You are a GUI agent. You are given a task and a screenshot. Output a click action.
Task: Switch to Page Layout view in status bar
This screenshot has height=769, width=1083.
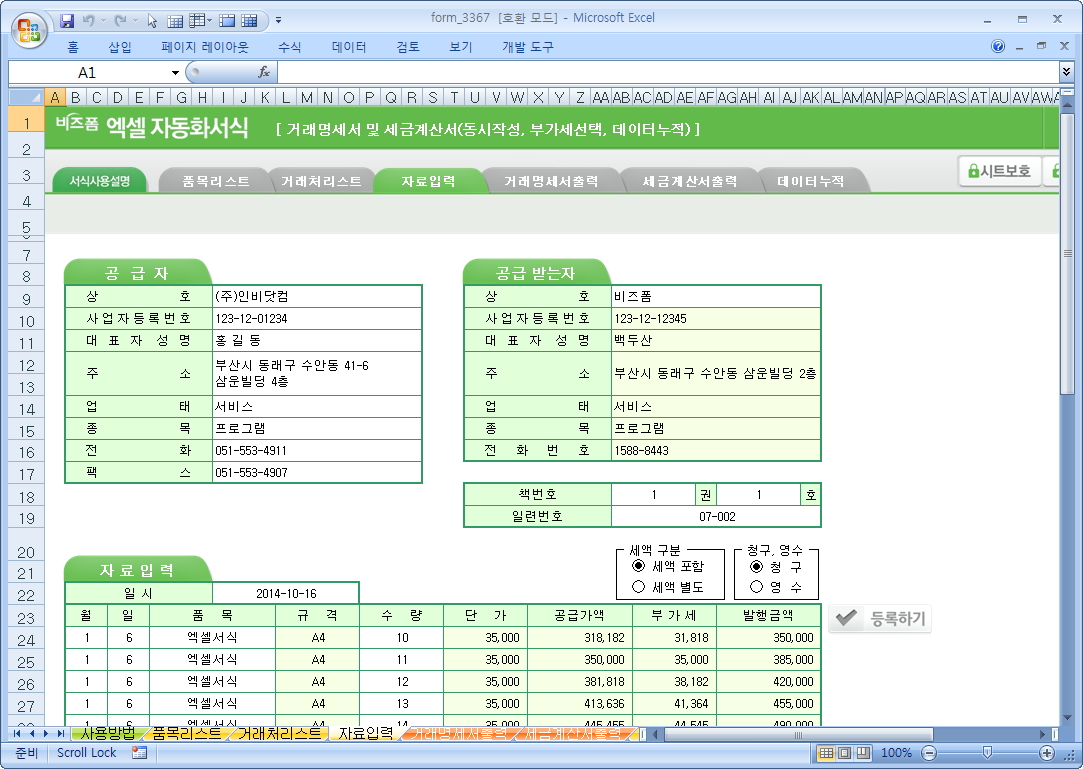click(x=844, y=752)
